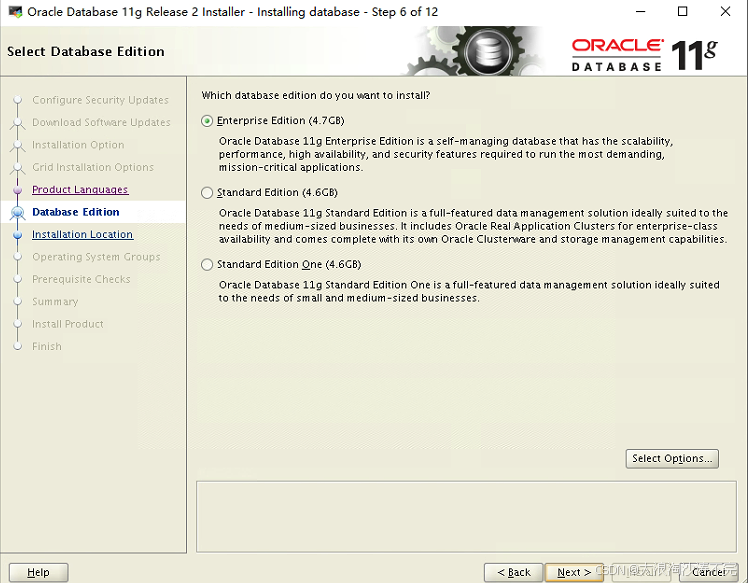Screen dimensions: 748x583
Task: Go back with the Back button
Action: click(513, 572)
